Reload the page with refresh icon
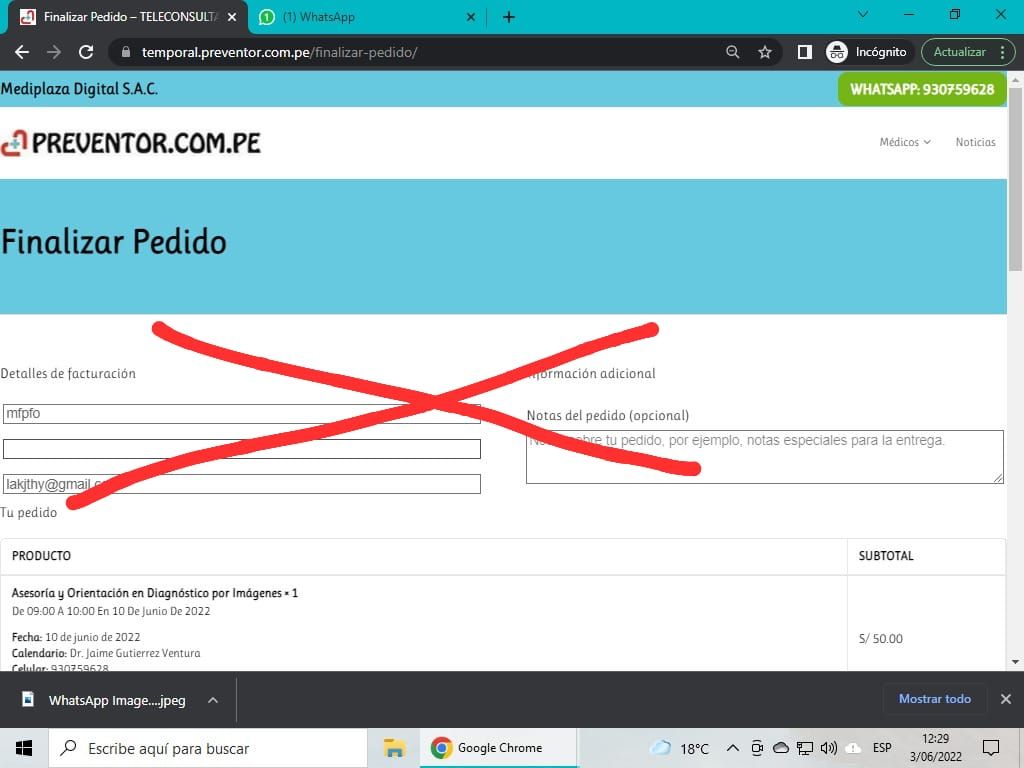This screenshot has width=1024, height=768. tap(86, 52)
